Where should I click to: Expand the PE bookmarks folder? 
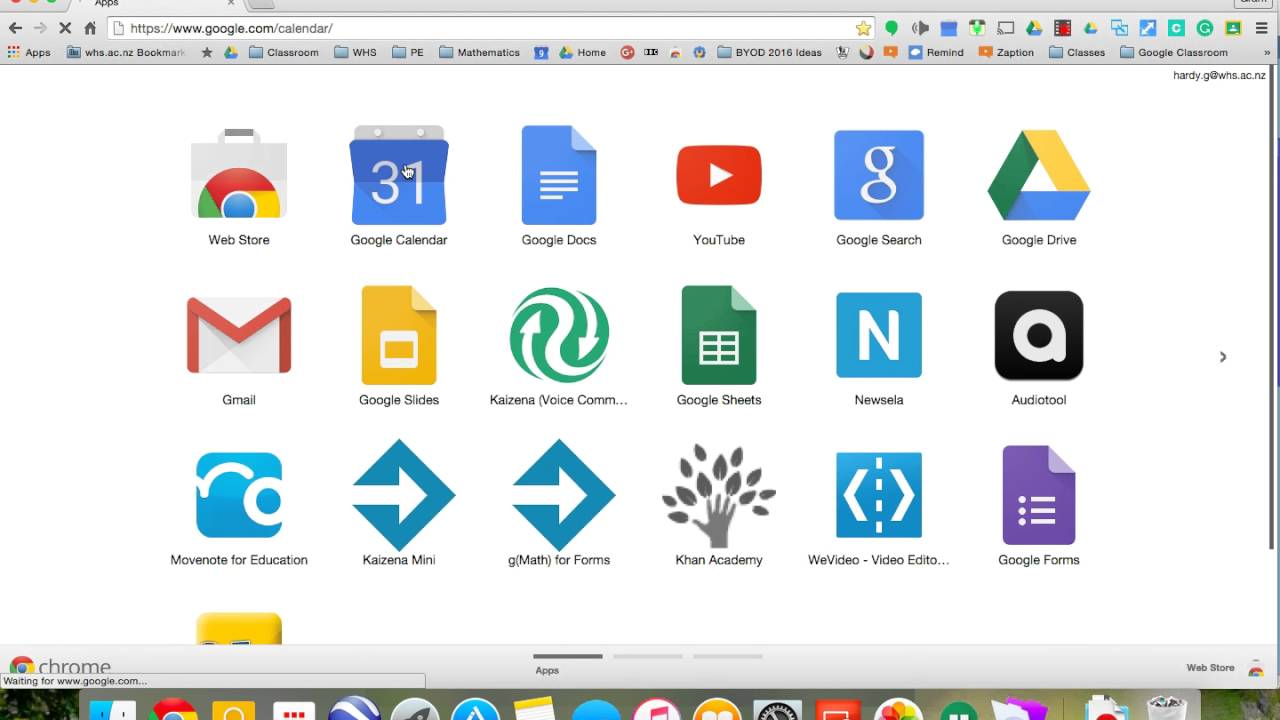pyautogui.click(x=408, y=52)
